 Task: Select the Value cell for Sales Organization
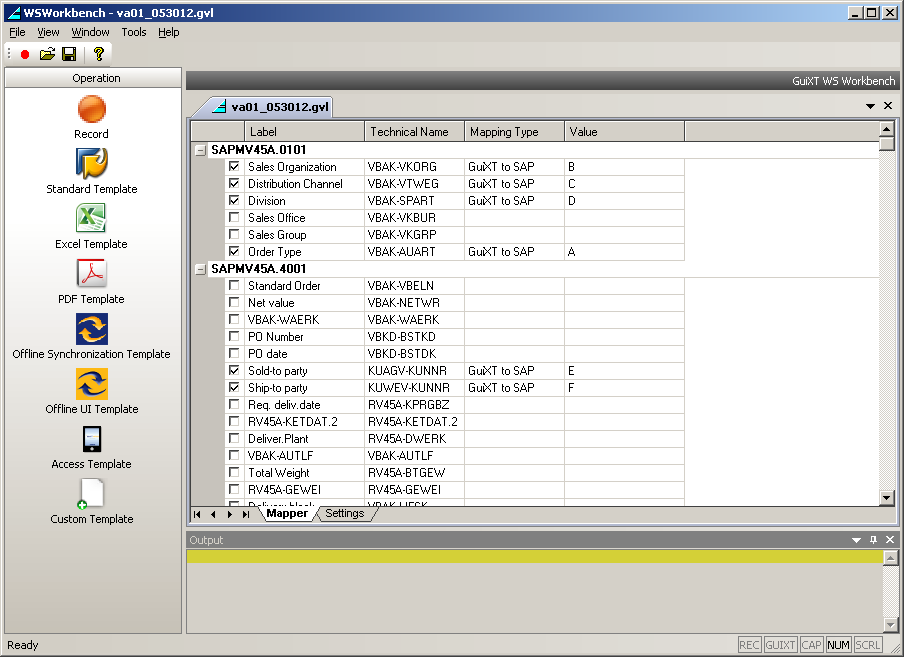[x=624, y=167]
